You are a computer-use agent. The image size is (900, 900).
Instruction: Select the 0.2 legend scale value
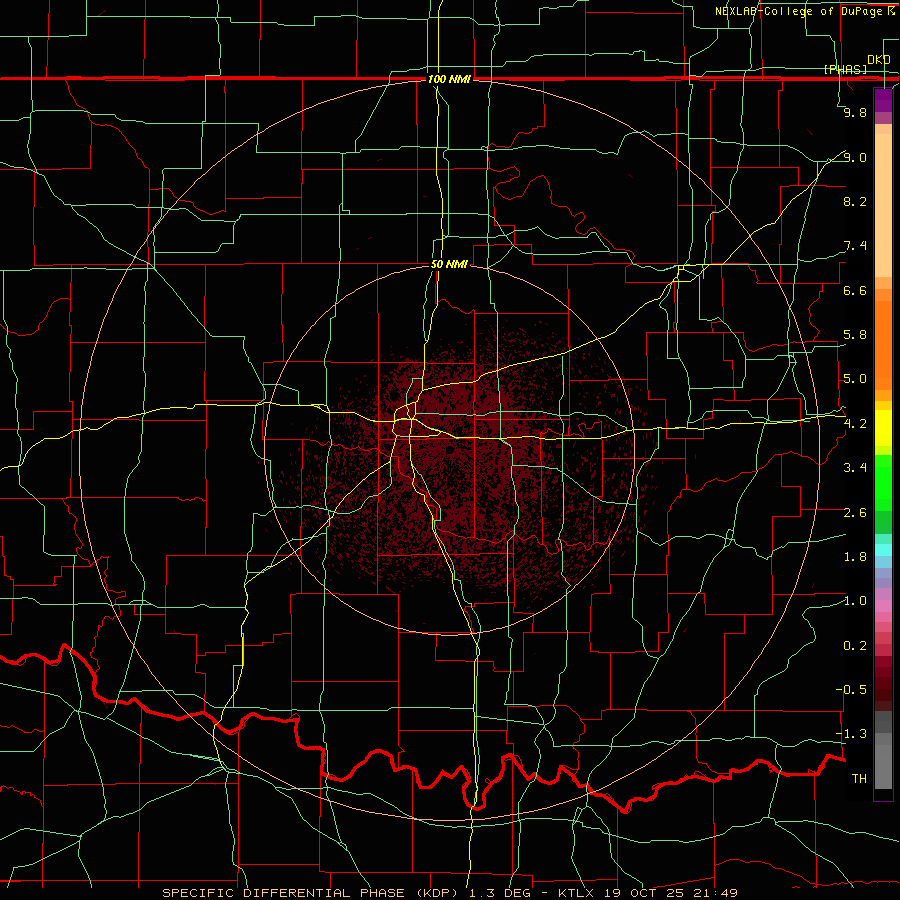(x=855, y=646)
